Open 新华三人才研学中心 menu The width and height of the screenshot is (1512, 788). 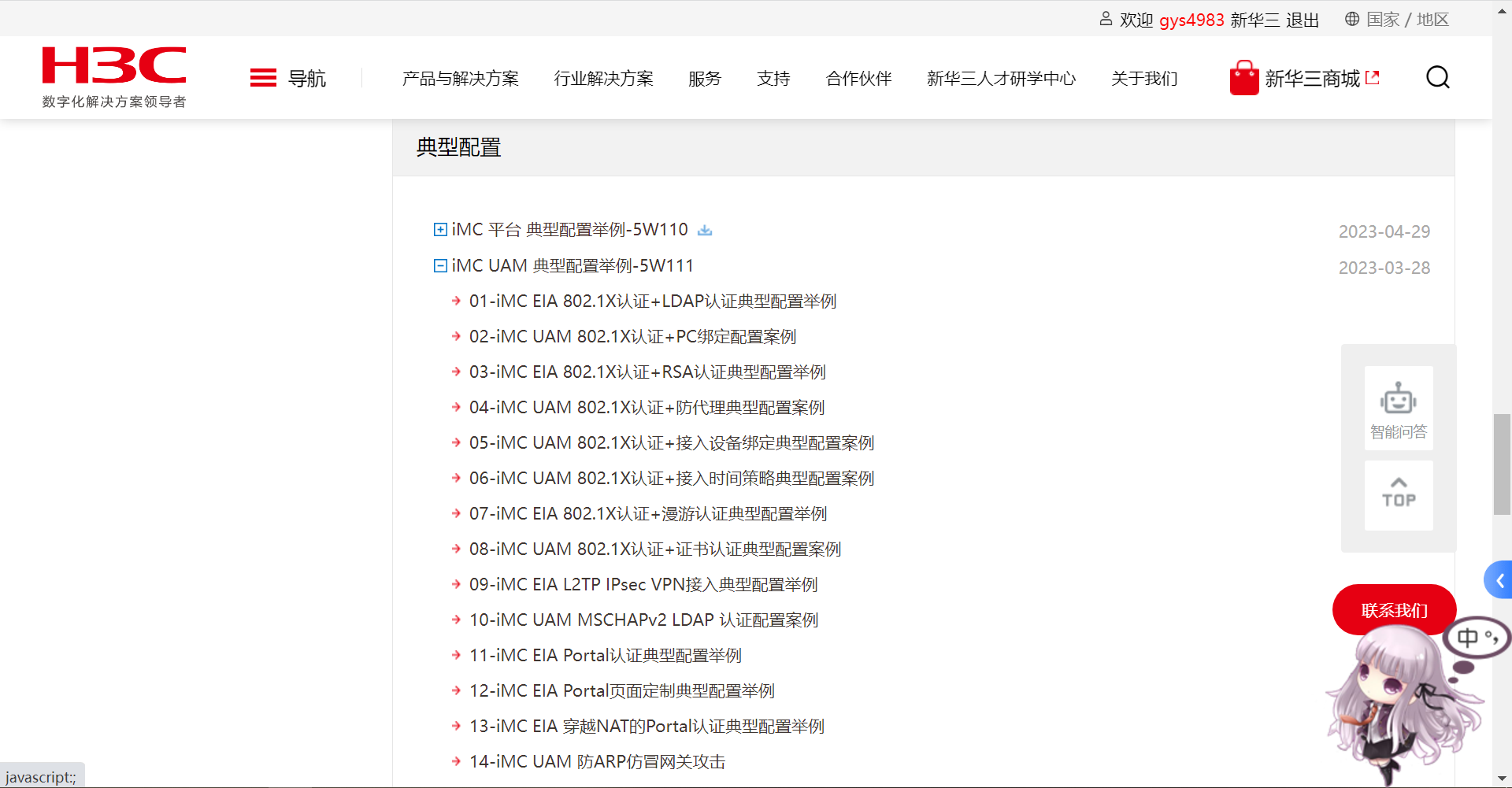pos(1002,79)
